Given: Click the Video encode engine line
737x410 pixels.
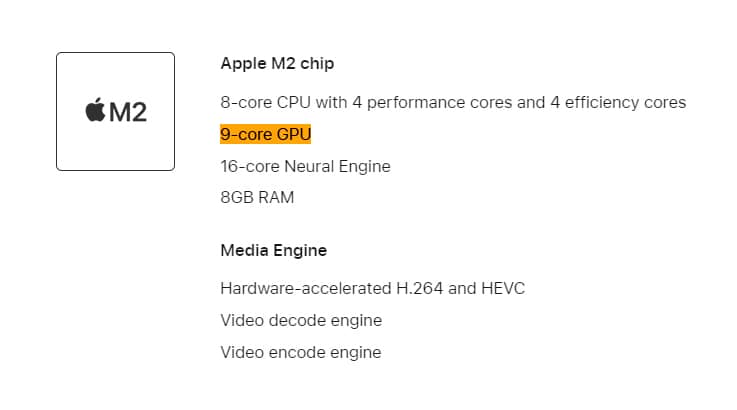Looking at the screenshot, I should [300, 352].
